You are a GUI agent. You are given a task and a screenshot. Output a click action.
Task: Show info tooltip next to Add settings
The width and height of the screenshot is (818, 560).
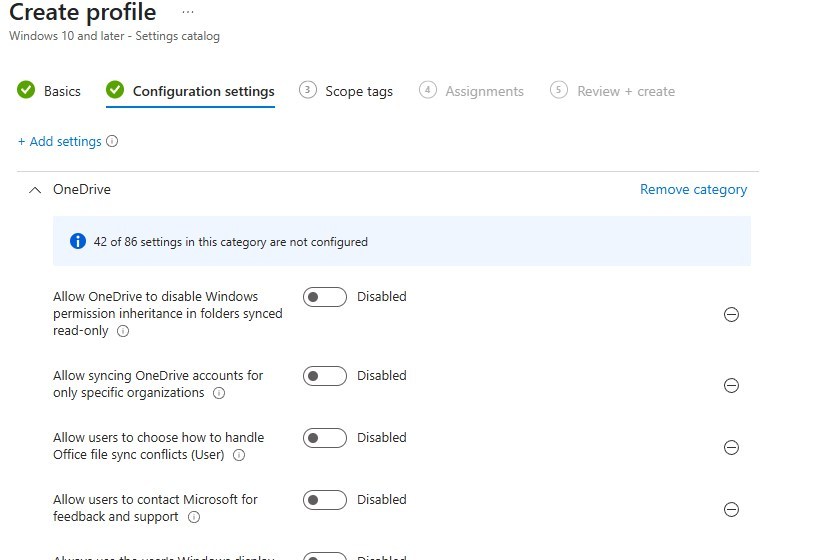pos(112,141)
